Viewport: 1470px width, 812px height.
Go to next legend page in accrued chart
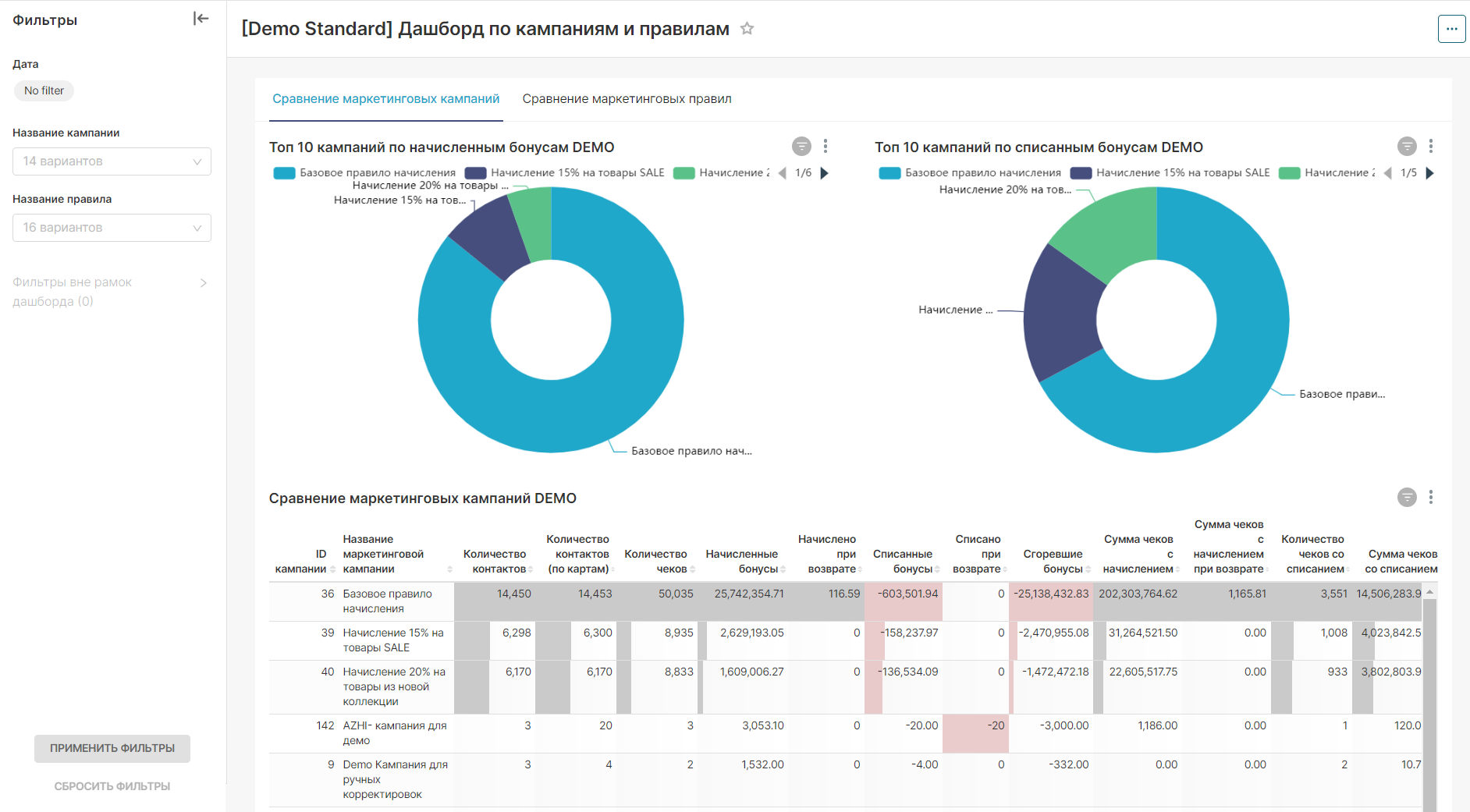pyautogui.click(x=825, y=173)
